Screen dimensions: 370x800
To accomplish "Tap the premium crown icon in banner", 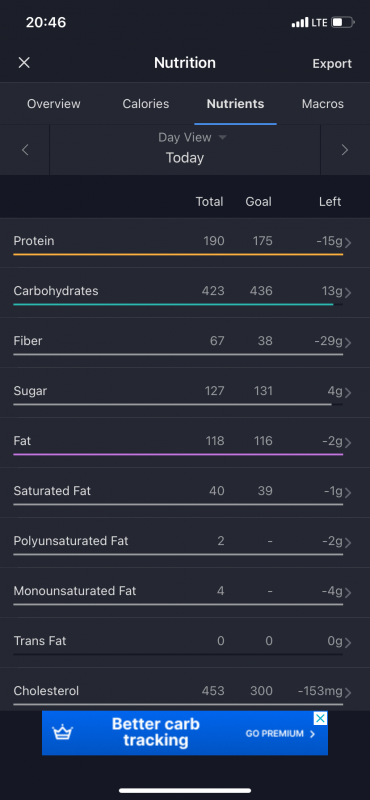I will pyautogui.click(x=63, y=733).
